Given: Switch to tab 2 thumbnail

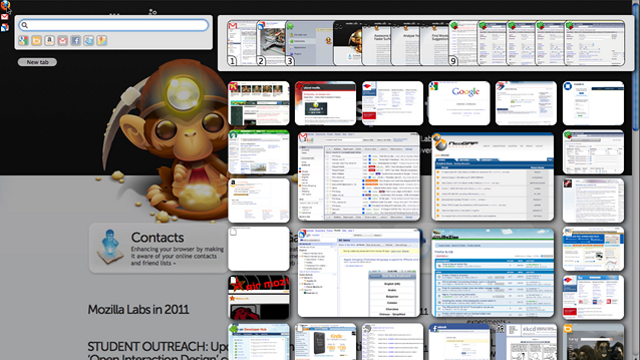Looking at the screenshot, I should (271, 43).
